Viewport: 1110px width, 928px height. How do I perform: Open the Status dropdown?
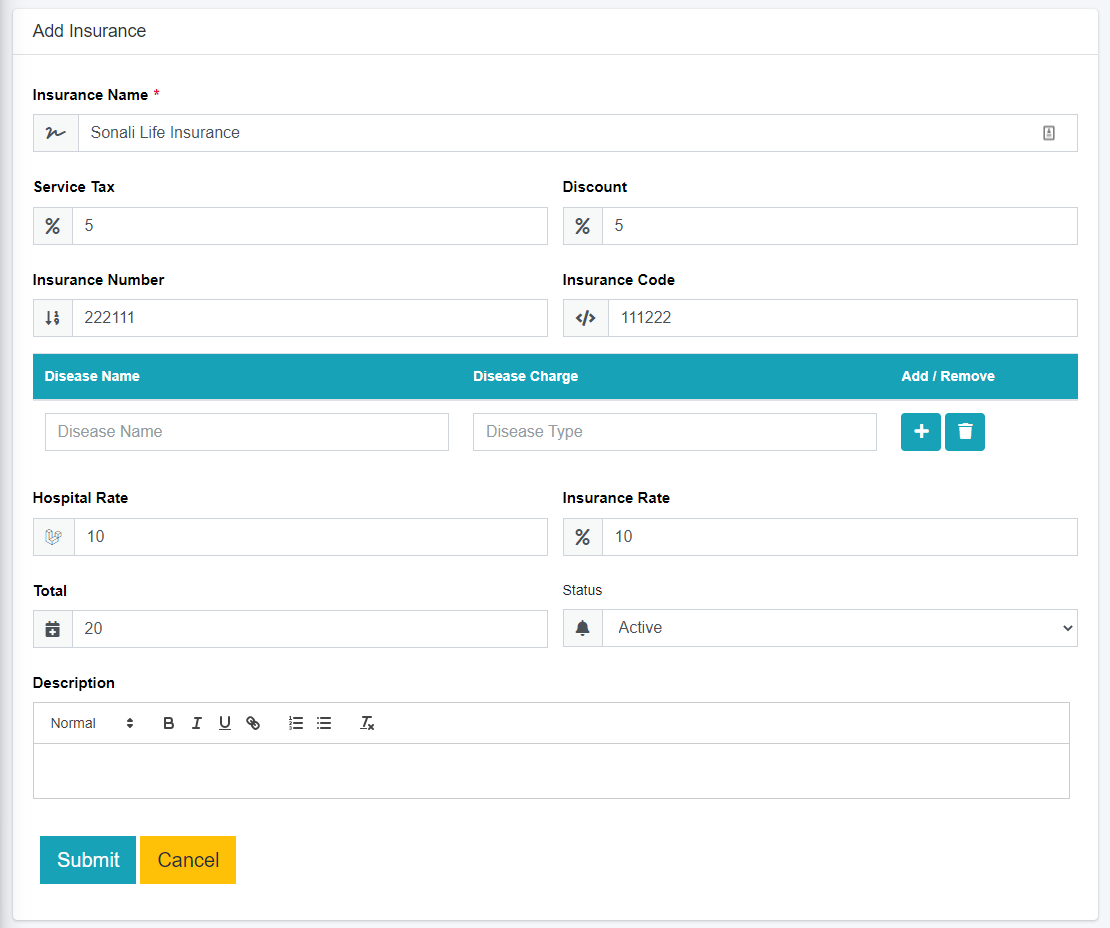point(839,628)
